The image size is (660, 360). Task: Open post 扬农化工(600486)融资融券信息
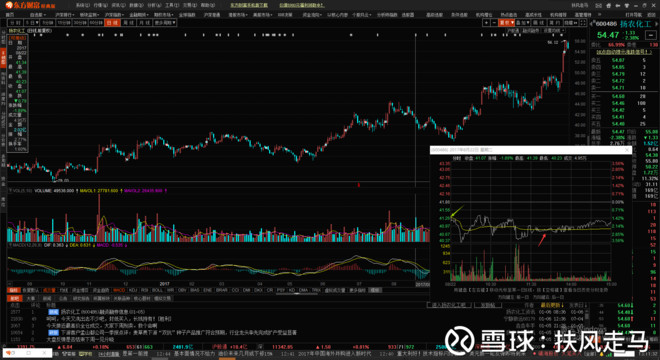click(x=103, y=312)
